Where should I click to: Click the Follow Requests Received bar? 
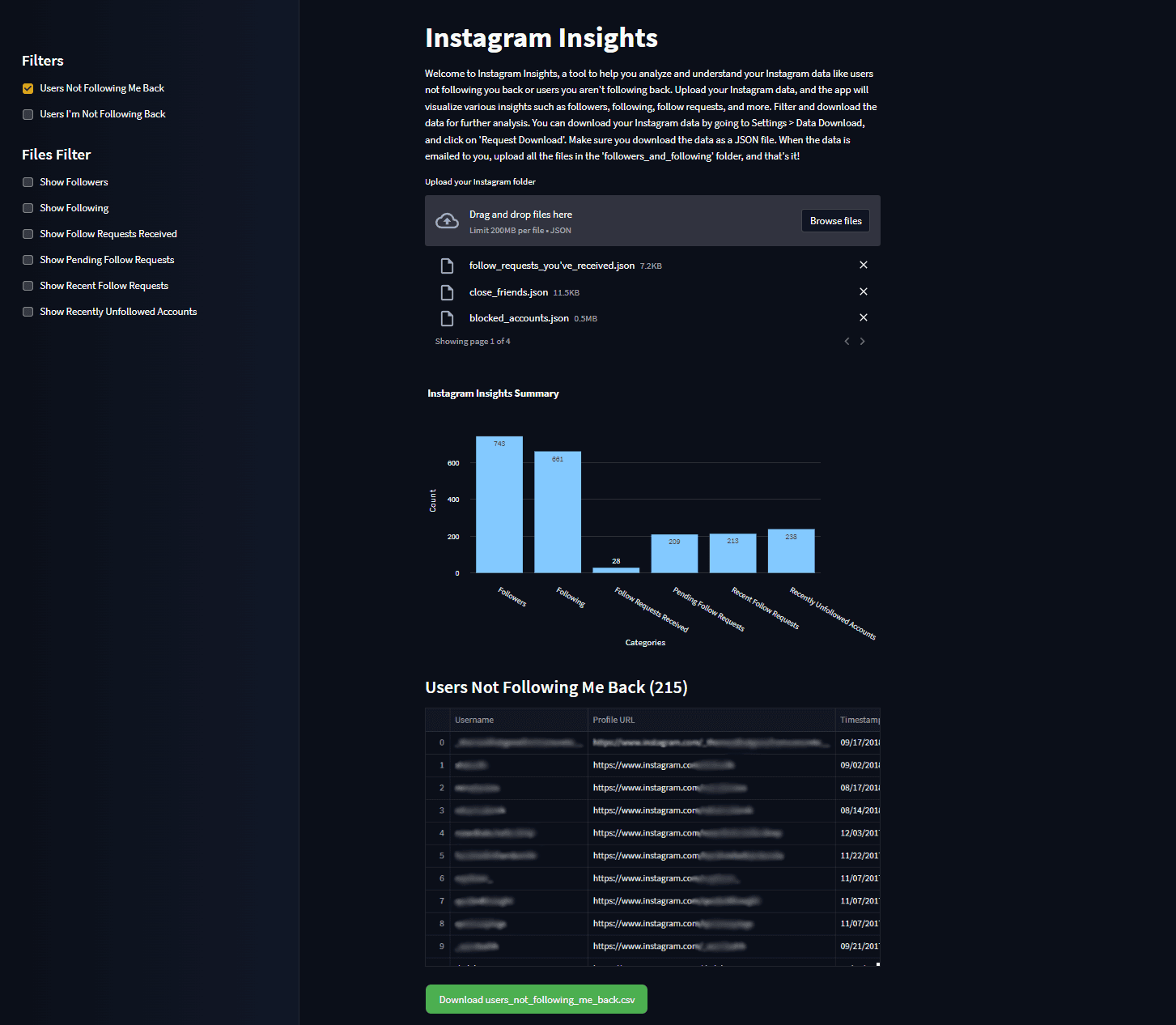pos(616,570)
